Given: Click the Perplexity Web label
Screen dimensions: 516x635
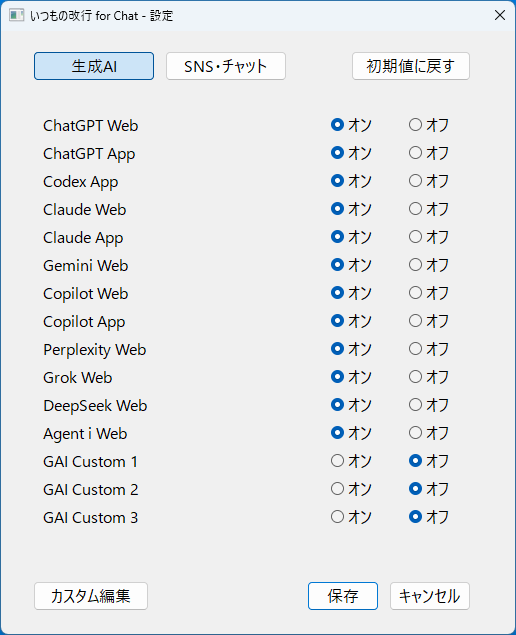Looking at the screenshot, I should coord(95,350).
